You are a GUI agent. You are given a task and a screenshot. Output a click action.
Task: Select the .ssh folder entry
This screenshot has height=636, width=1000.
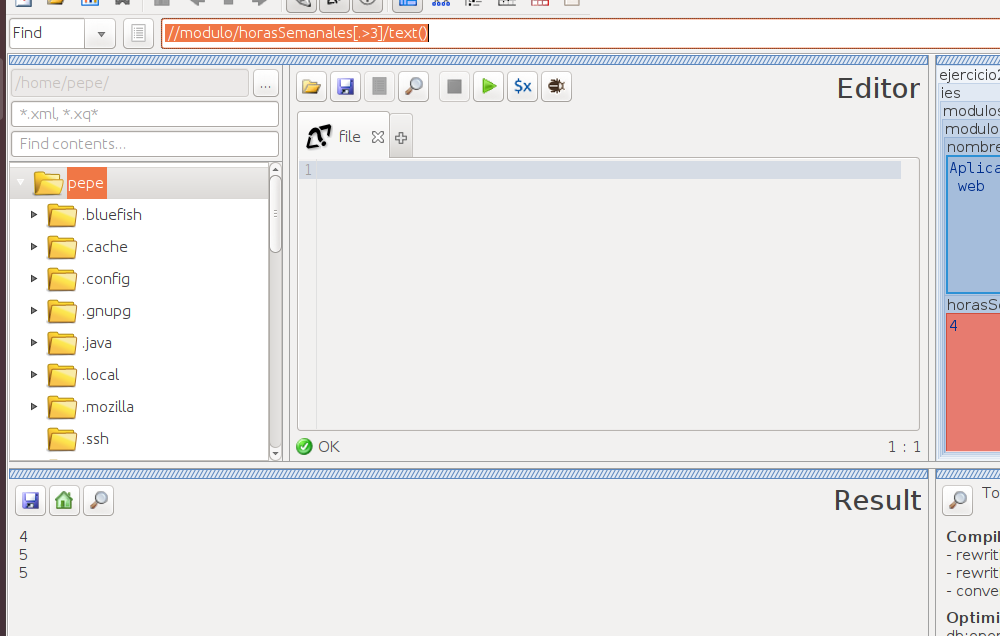click(x=96, y=438)
